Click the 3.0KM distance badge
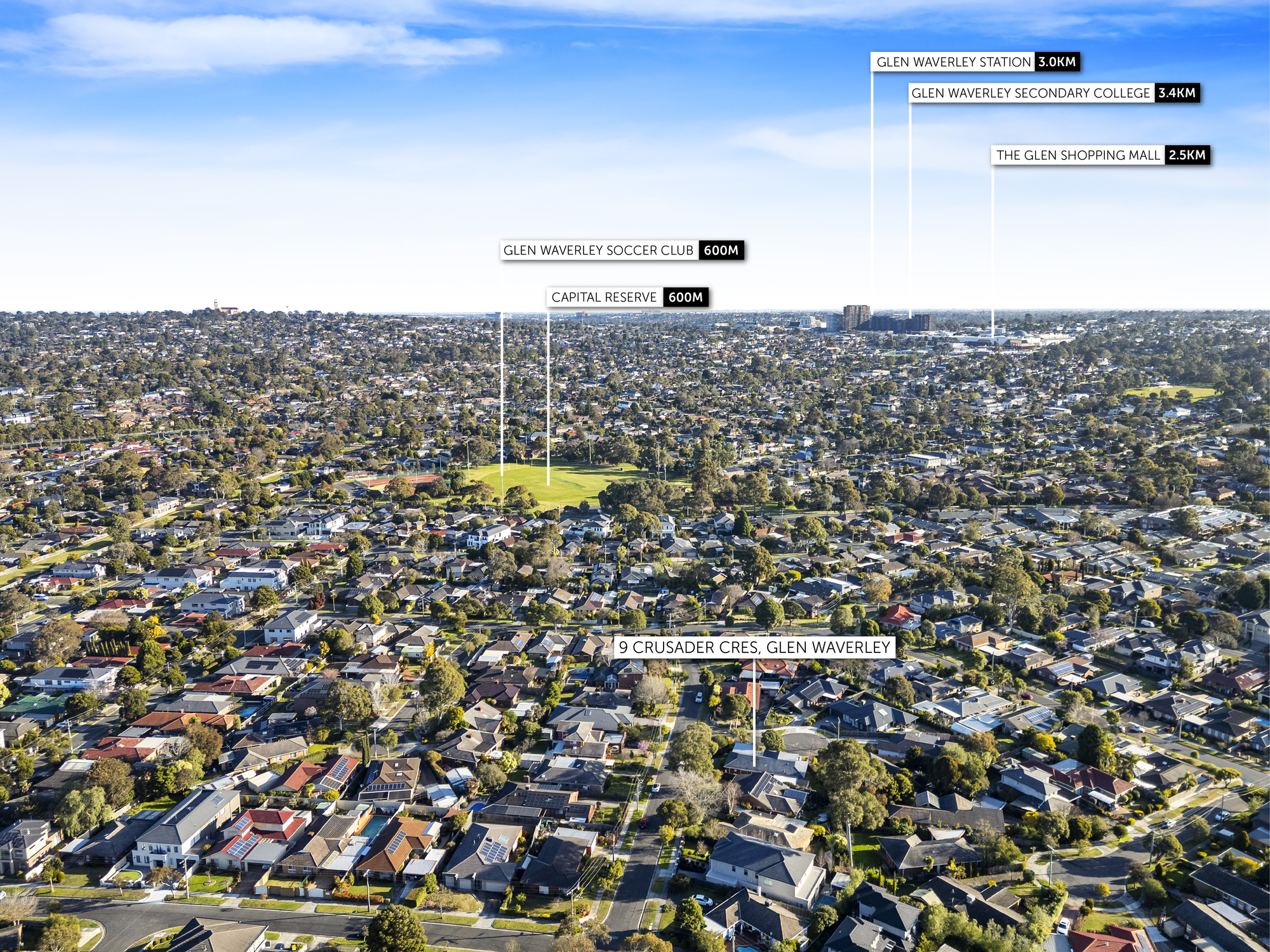The height and width of the screenshot is (952, 1270). 1057,62
